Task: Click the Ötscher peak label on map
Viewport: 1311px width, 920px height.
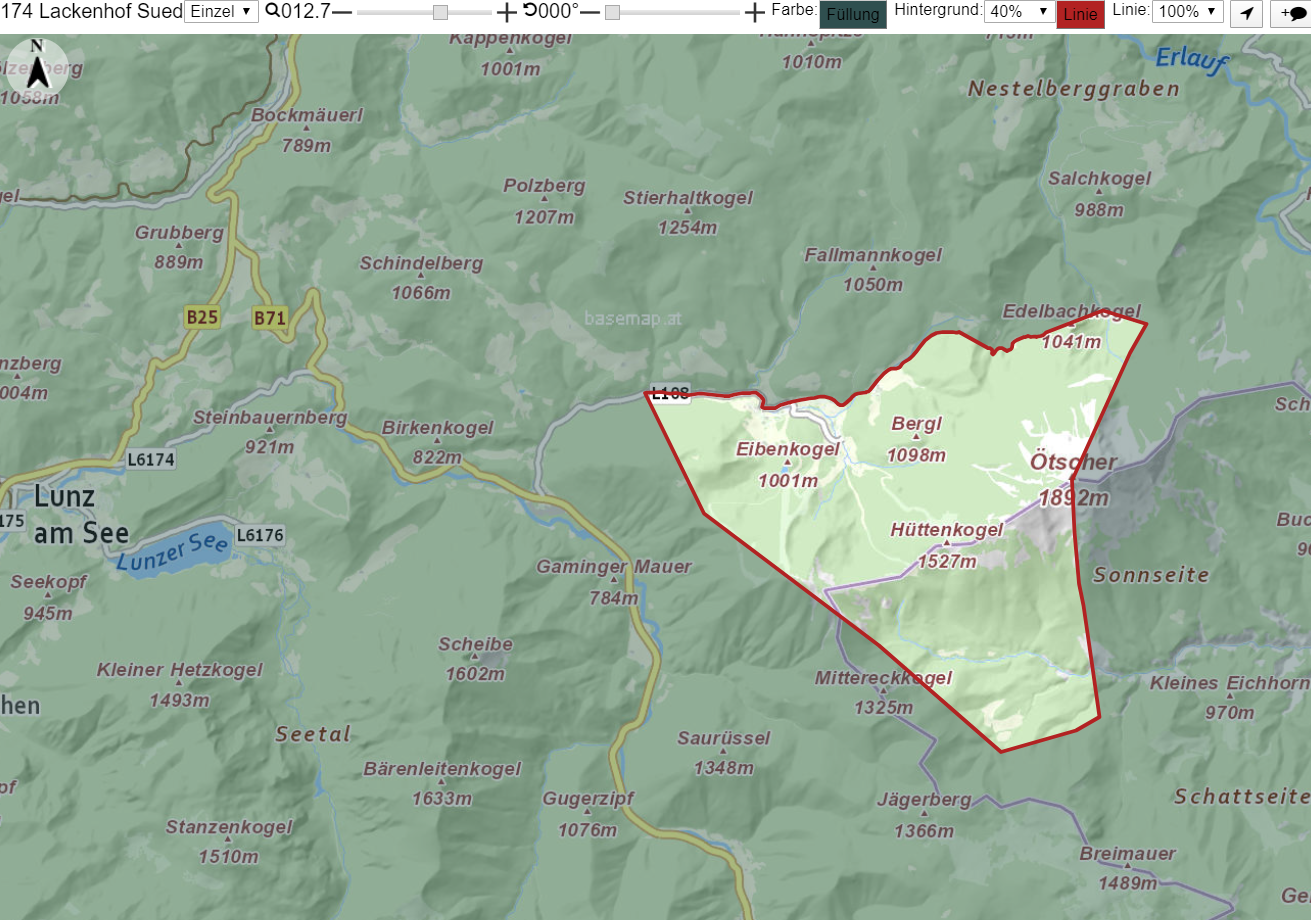Action: click(x=1073, y=462)
